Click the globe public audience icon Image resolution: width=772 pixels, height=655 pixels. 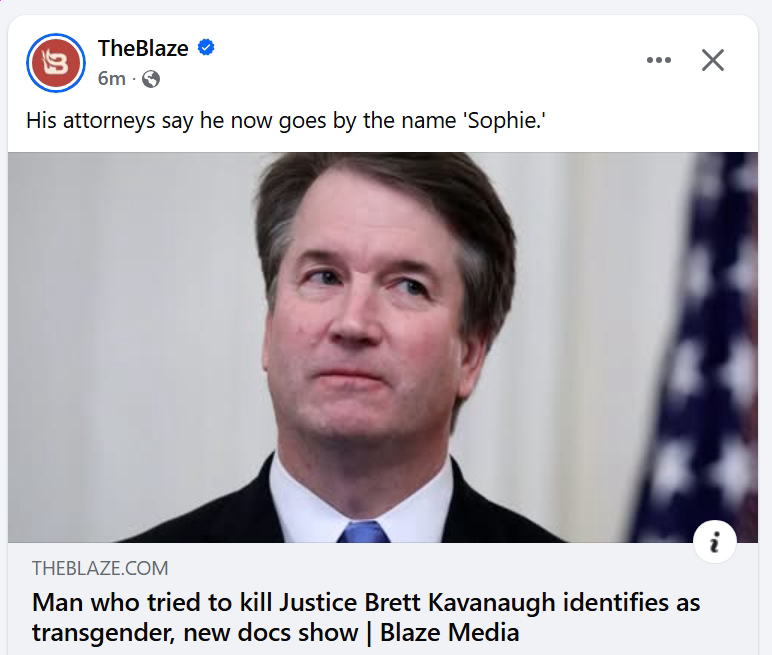pyautogui.click(x=151, y=78)
